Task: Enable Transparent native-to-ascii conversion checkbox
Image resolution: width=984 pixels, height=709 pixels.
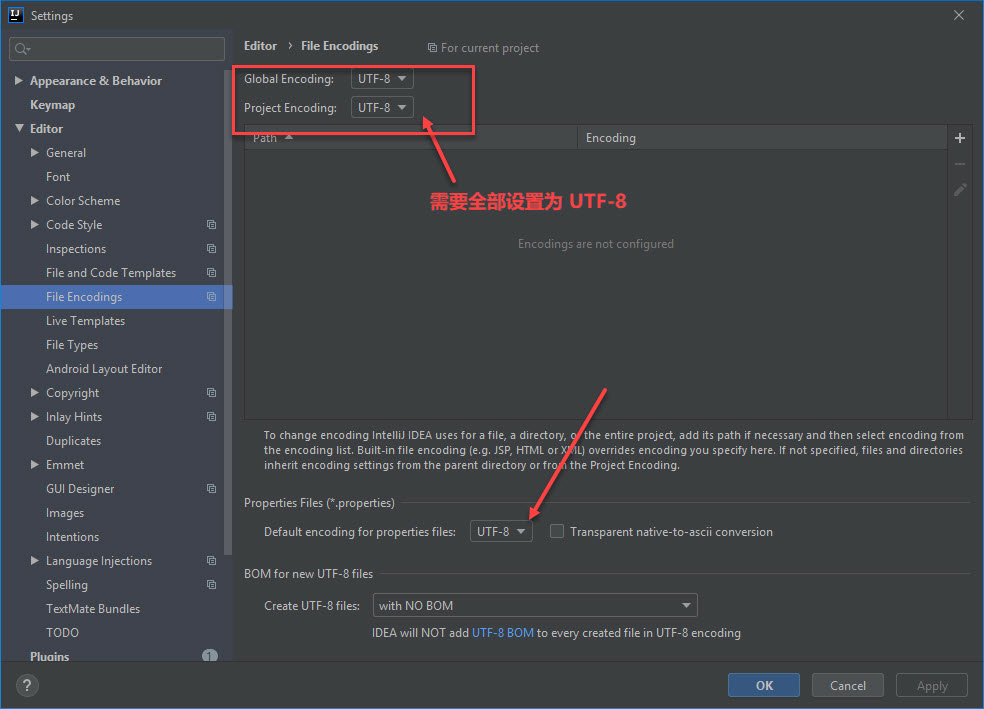Action: tap(557, 531)
